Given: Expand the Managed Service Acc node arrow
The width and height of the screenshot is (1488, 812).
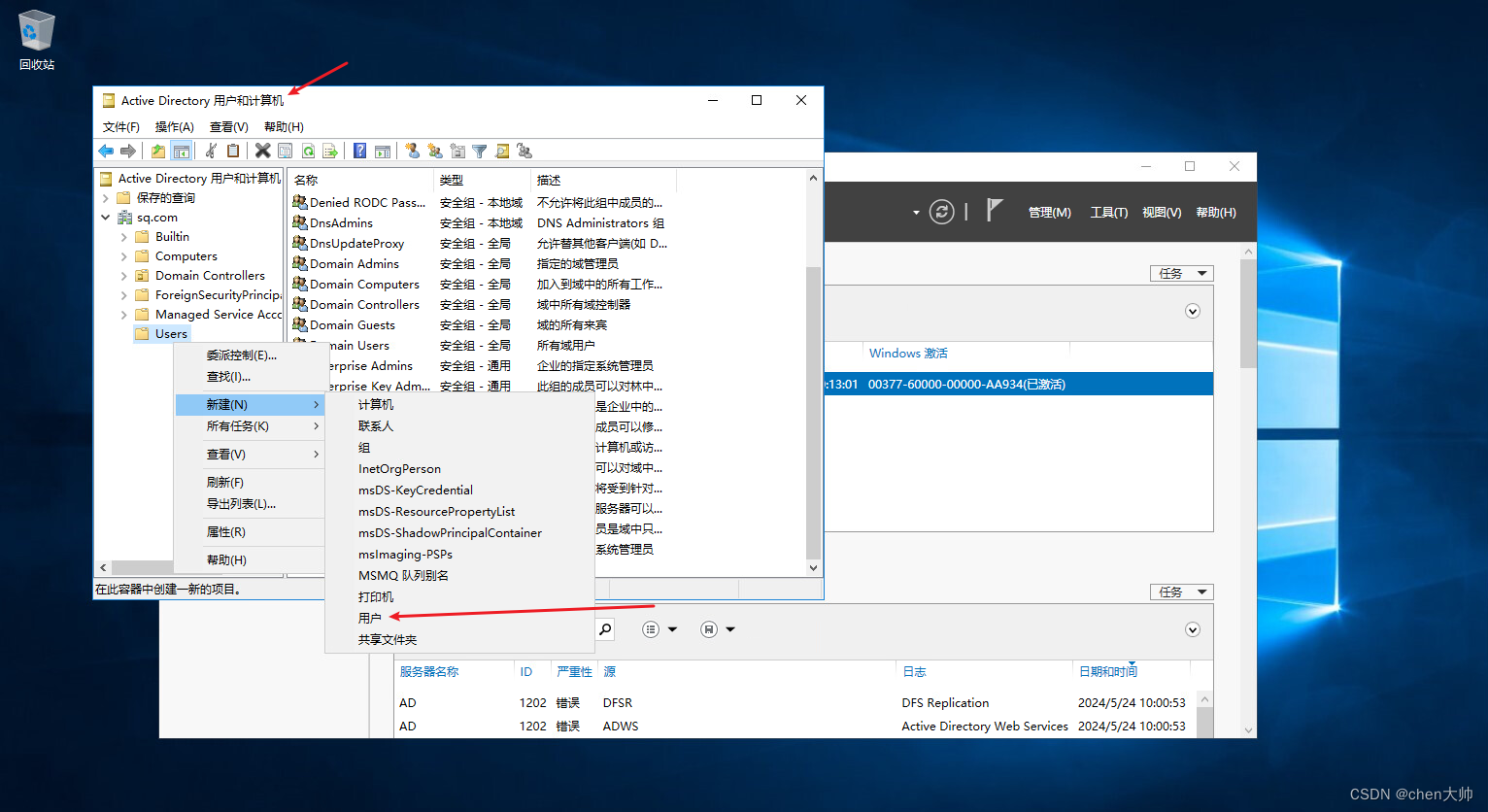Looking at the screenshot, I should pos(124,315).
